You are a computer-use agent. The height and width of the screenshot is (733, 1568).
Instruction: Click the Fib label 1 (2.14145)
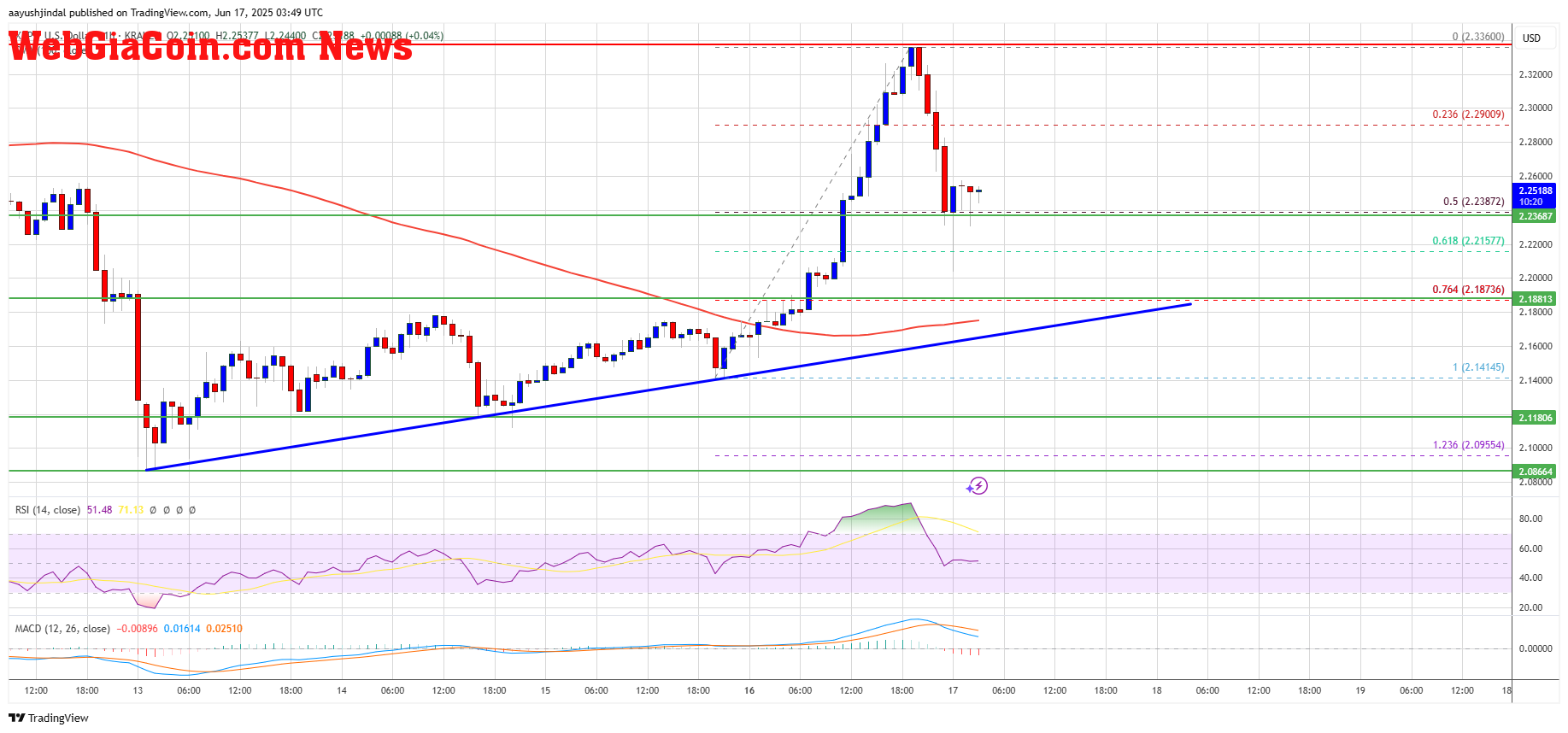1478,367
